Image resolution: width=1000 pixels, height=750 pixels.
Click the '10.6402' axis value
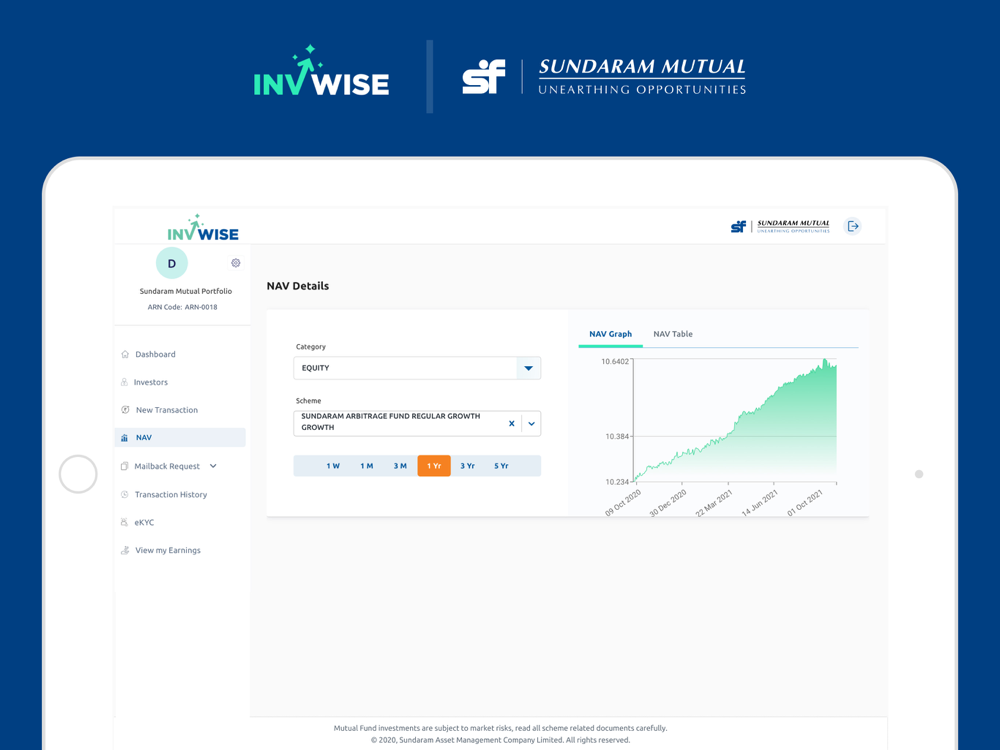(615, 362)
